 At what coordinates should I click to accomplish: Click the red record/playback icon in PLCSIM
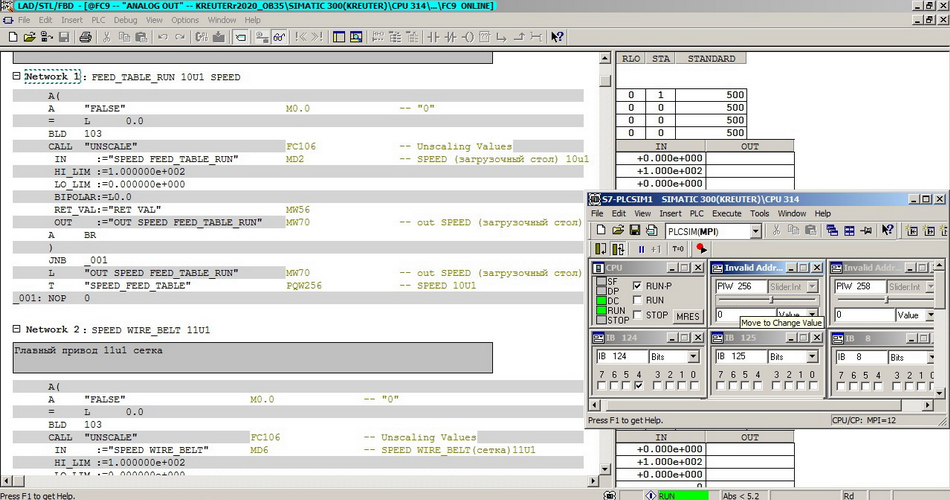(x=701, y=249)
